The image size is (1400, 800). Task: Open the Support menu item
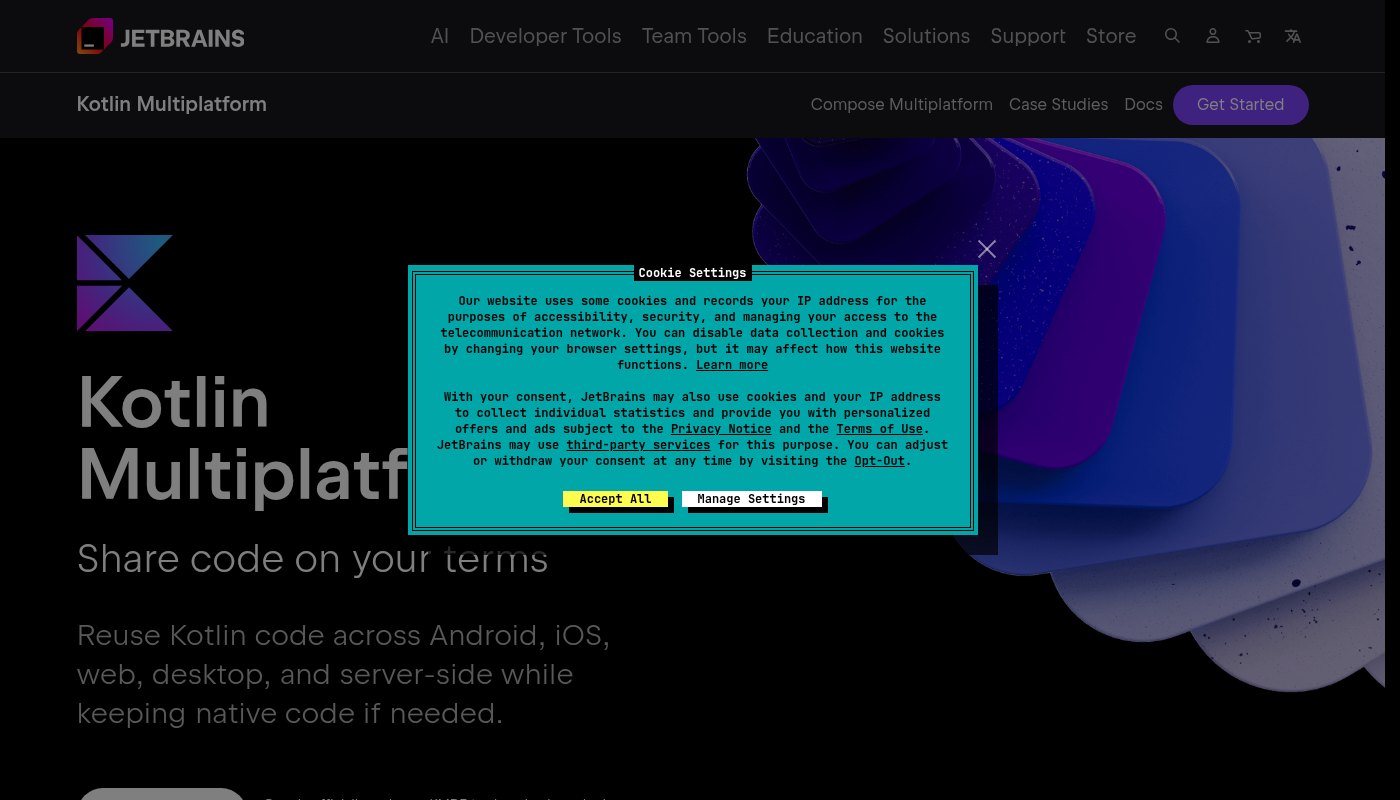[x=1028, y=36]
